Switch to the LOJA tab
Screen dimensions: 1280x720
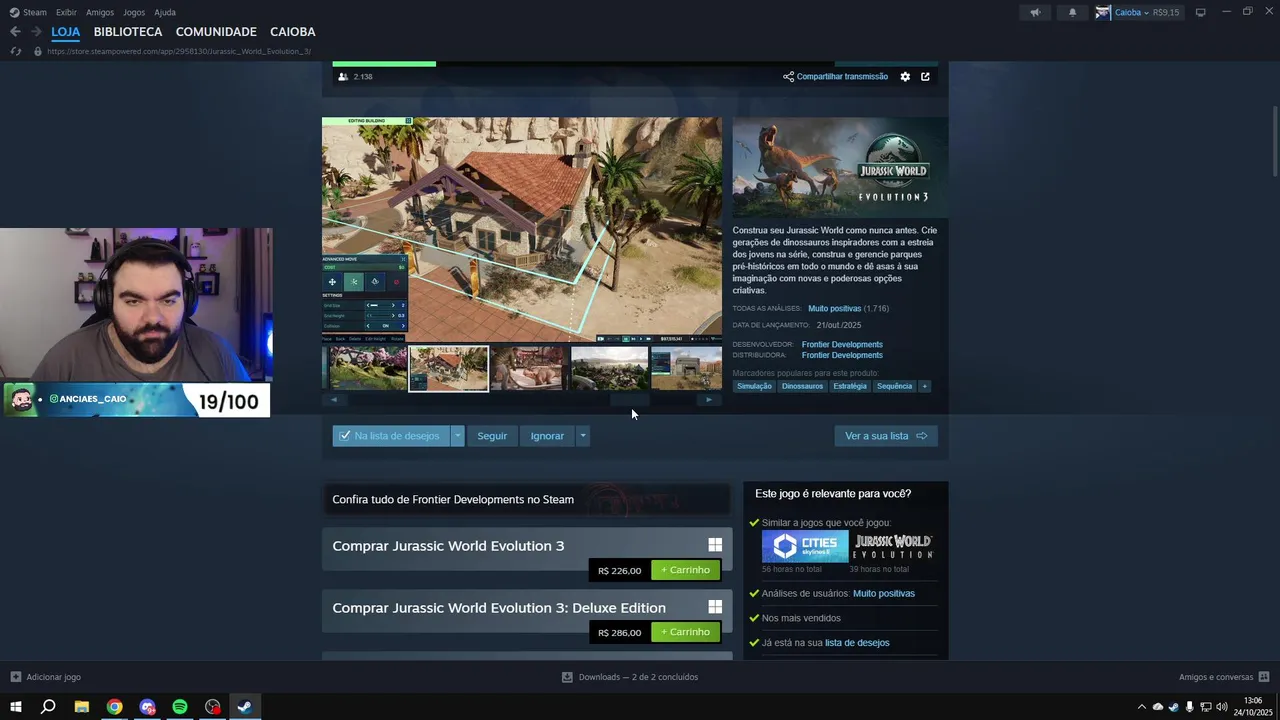pos(66,32)
